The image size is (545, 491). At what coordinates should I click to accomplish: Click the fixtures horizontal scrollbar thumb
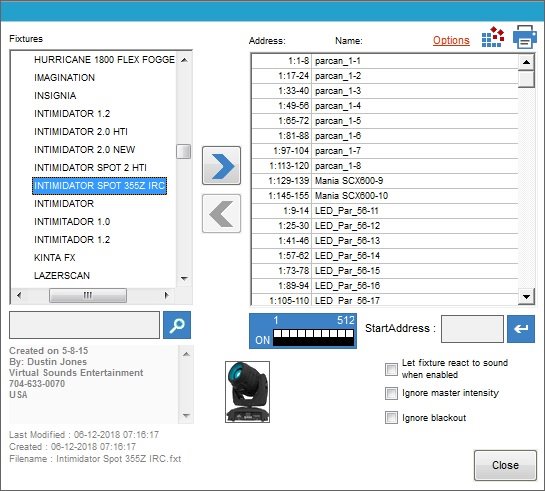(x=88, y=295)
